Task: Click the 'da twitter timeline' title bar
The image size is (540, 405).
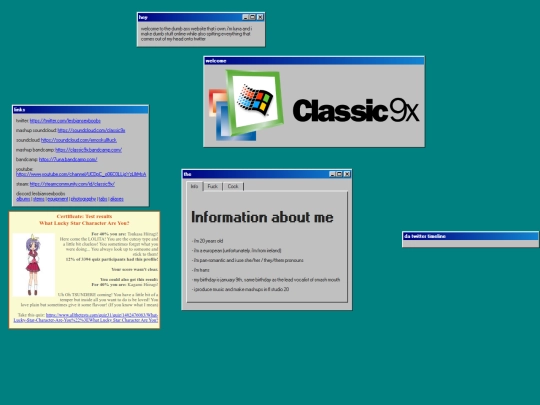Action: [x=470, y=236]
